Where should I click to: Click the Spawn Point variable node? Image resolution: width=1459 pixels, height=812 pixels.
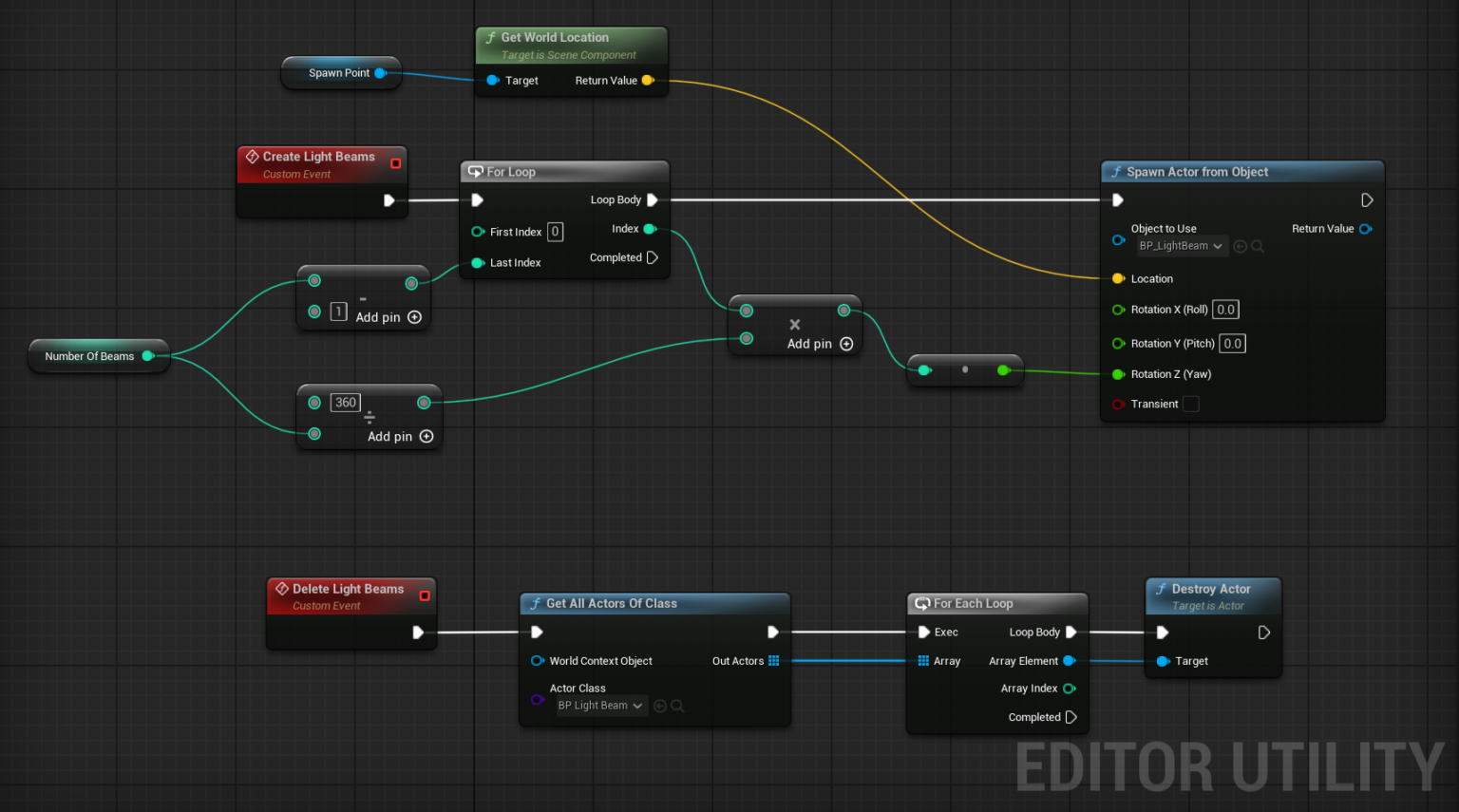[339, 72]
